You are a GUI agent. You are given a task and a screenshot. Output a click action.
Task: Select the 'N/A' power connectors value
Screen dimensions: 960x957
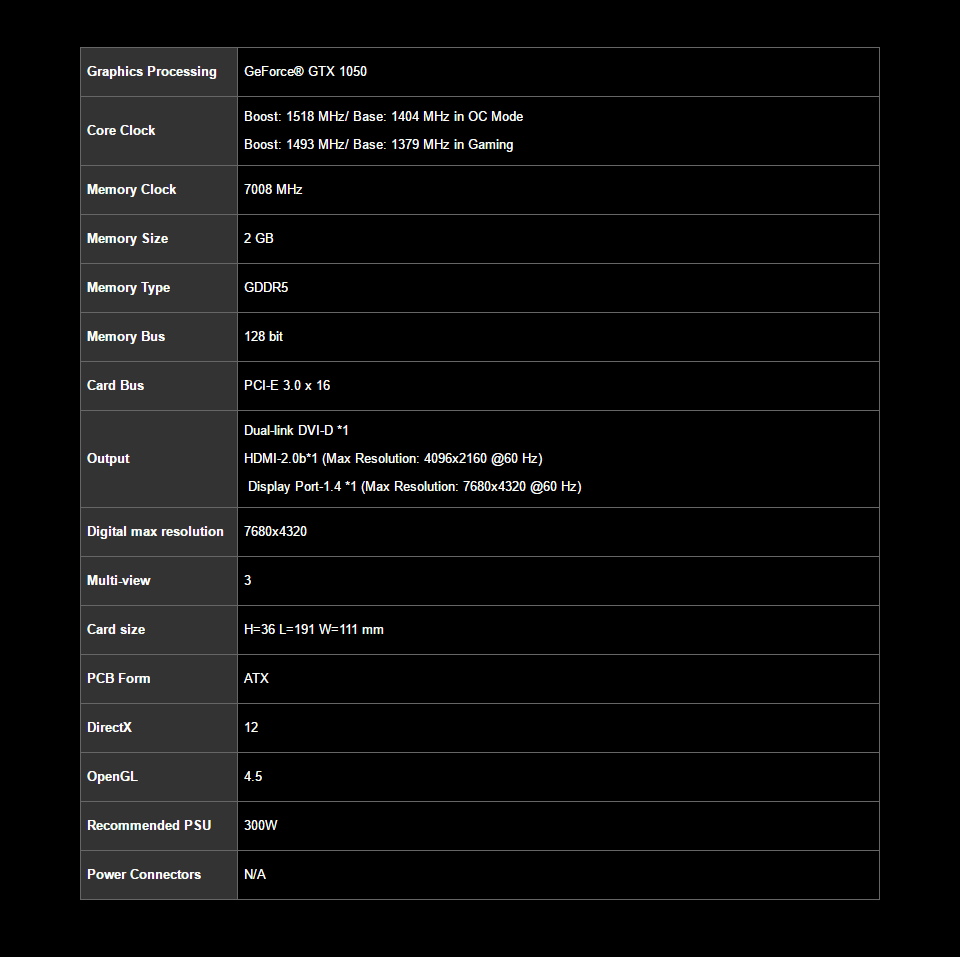[x=255, y=875]
